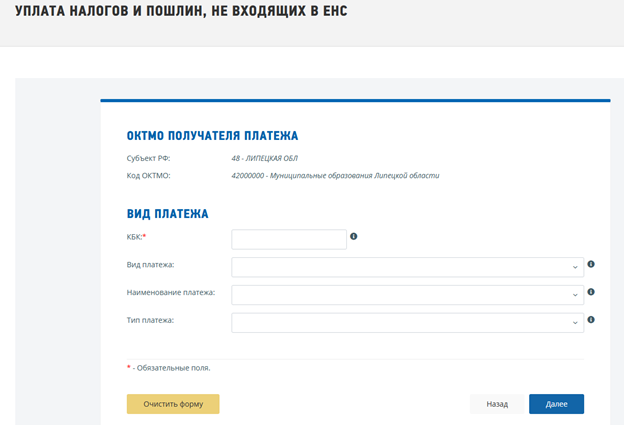Click the Субъект РФ label
Image resolution: width=624 pixels, height=425 pixels.
148,158
